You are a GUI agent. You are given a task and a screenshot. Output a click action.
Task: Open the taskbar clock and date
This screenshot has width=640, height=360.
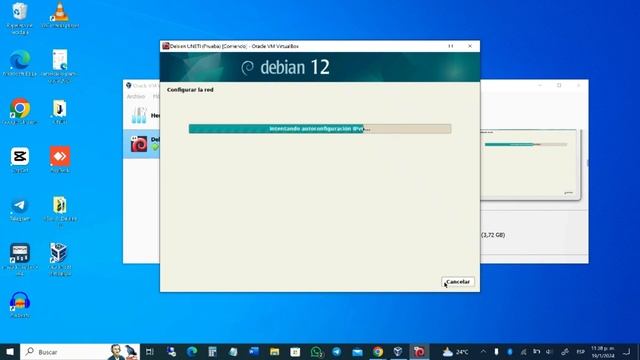point(603,352)
